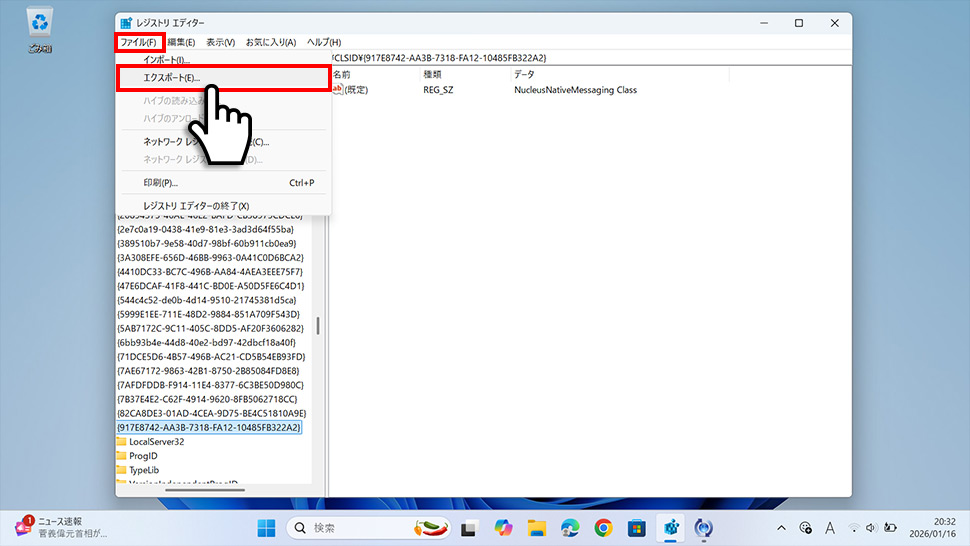The image size is (970, 546).
Task: Click the Windows Start button
Action: coord(267,527)
